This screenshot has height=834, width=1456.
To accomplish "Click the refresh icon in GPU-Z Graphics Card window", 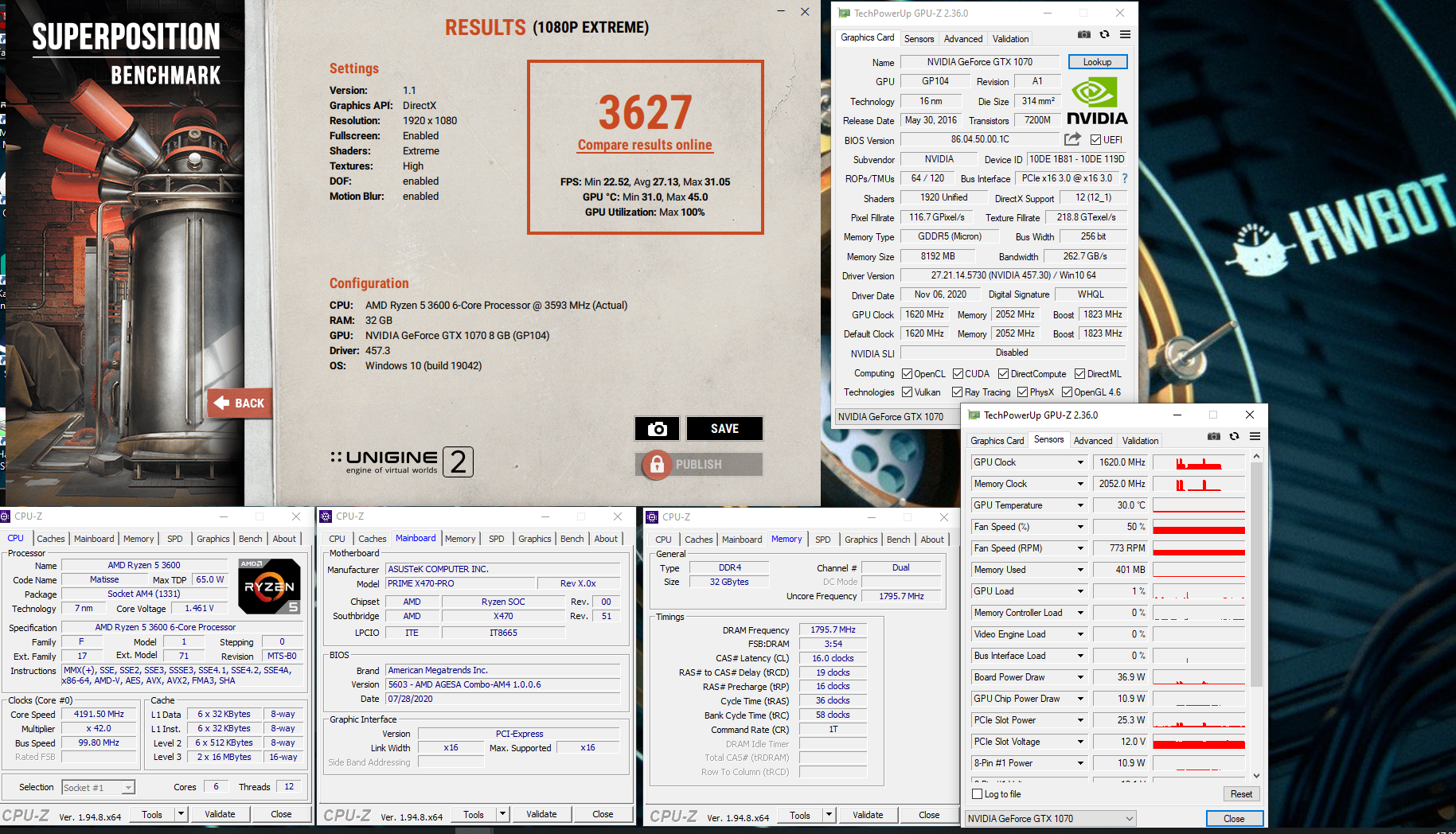I will pyautogui.click(x=1104, y=34).
